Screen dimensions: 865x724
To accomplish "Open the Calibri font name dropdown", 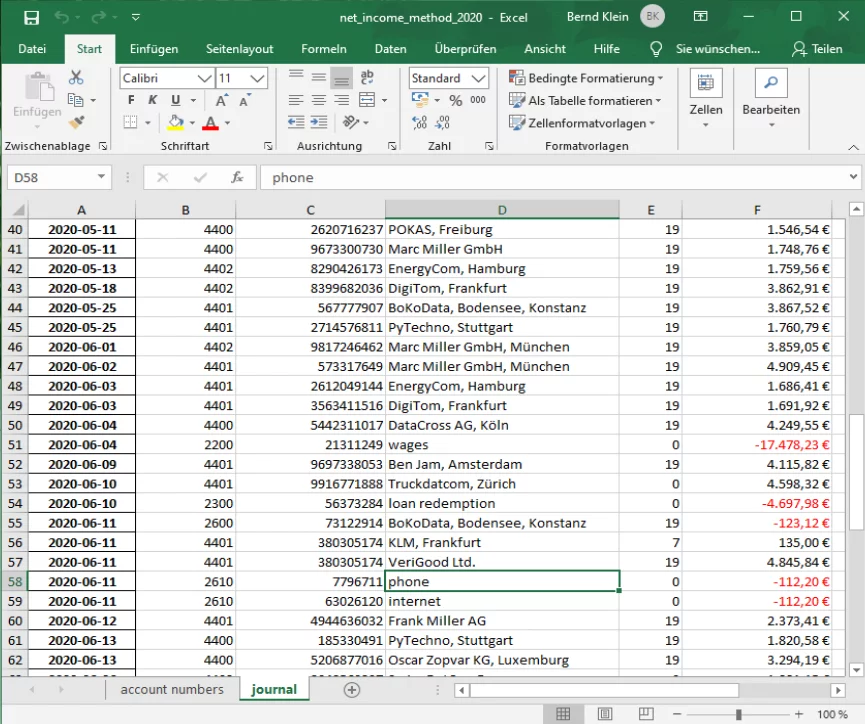I will click(x=204, y=78).
